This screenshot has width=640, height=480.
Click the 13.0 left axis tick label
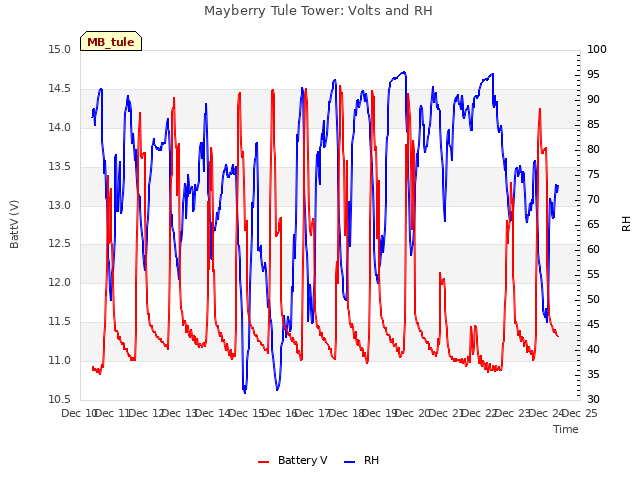click(60, 205)
